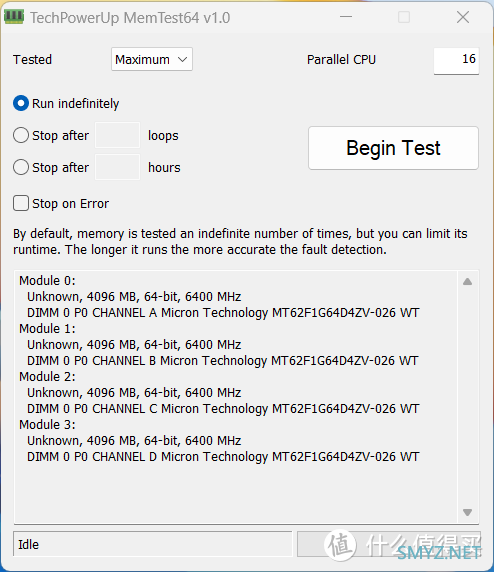
Task: Close the MemTest64 window
Action: click(x=463, y=17)
